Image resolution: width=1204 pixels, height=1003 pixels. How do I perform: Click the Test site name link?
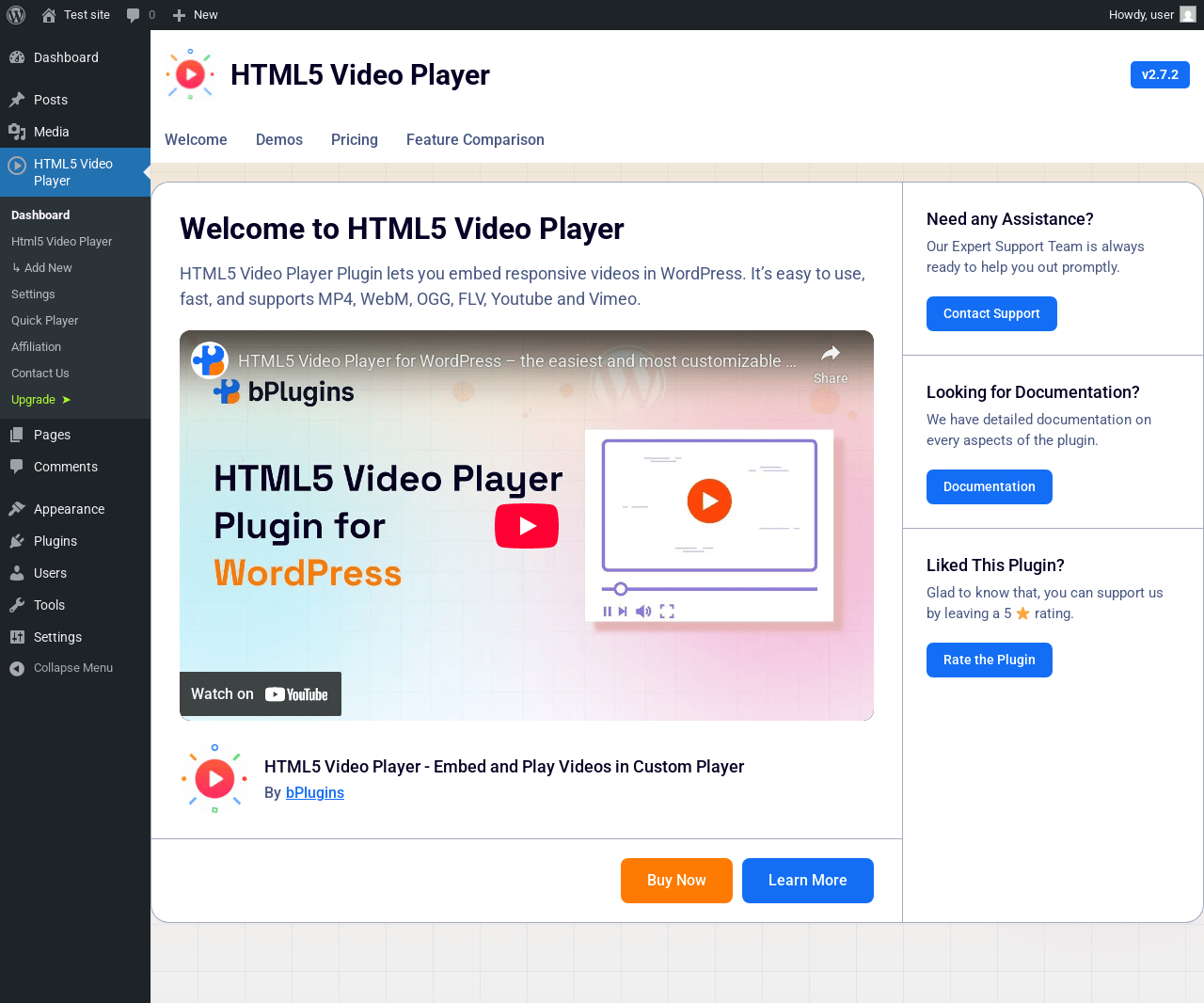pos(87,15)
